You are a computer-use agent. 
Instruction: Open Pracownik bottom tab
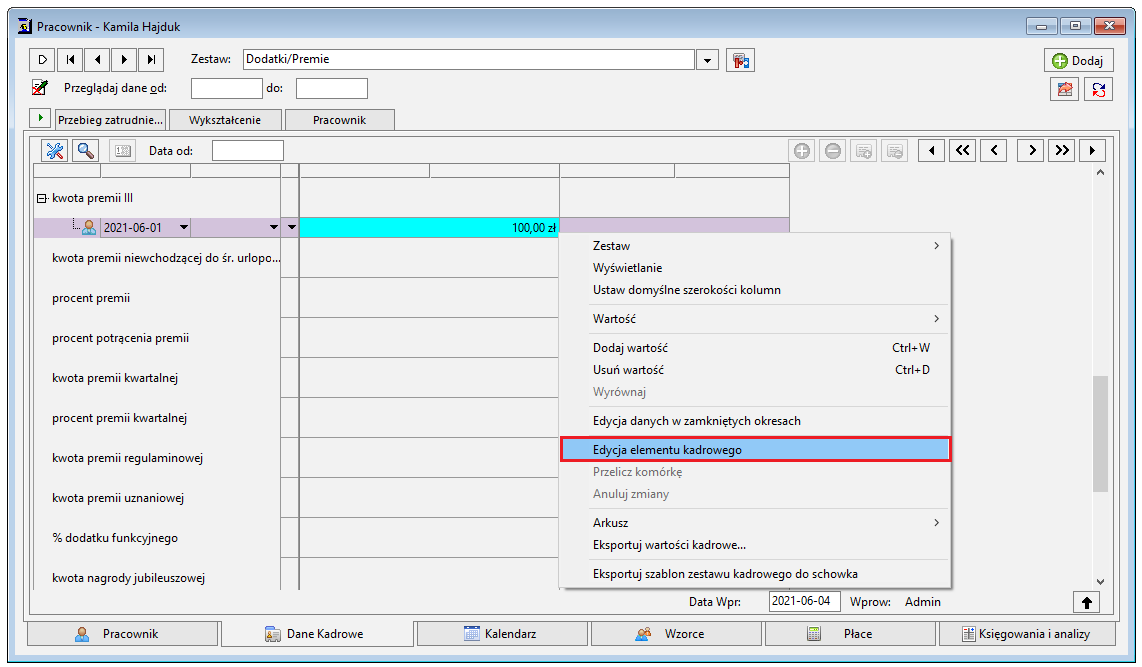pyautogui.click(x=122, y=634)
